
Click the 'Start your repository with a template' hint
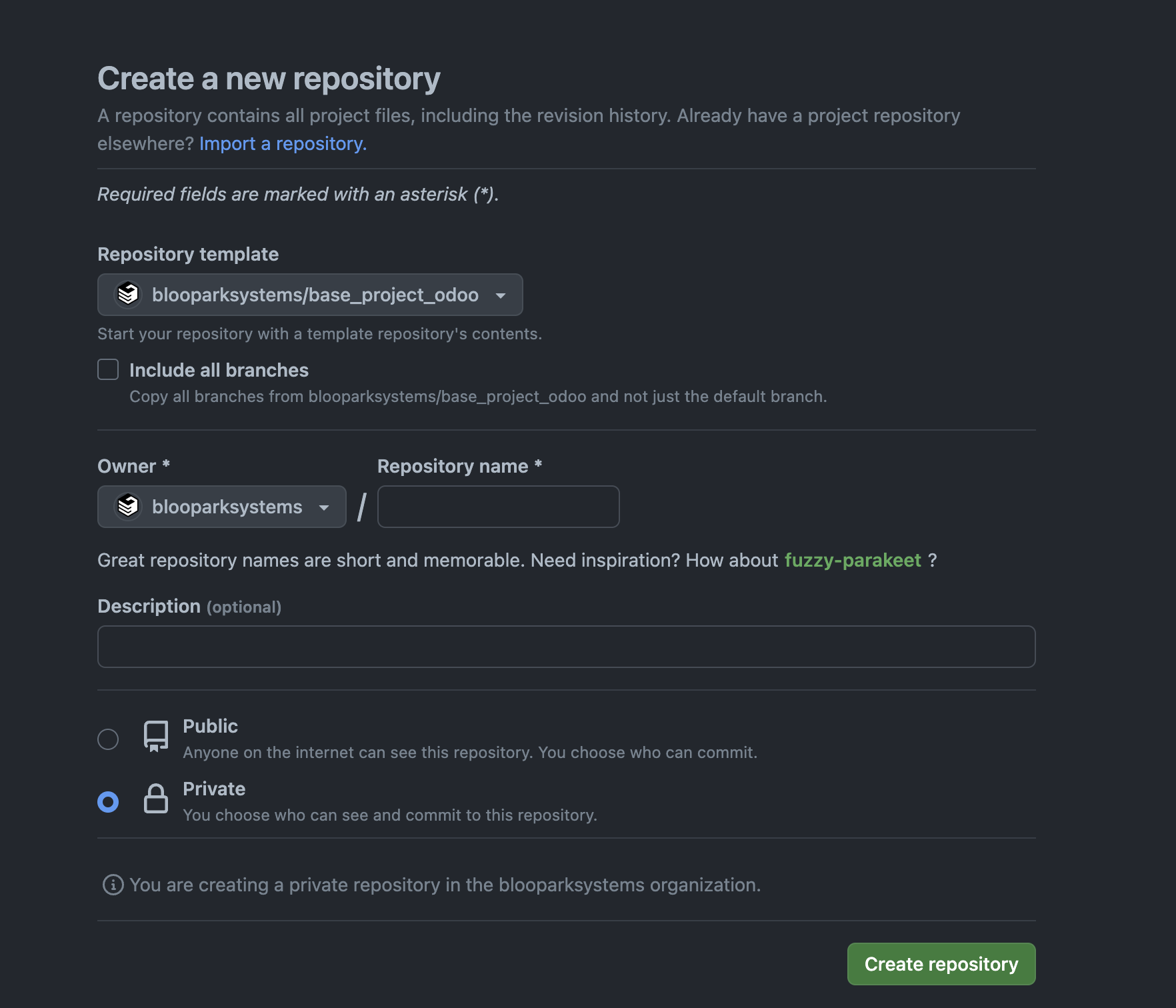coord(319,334)
